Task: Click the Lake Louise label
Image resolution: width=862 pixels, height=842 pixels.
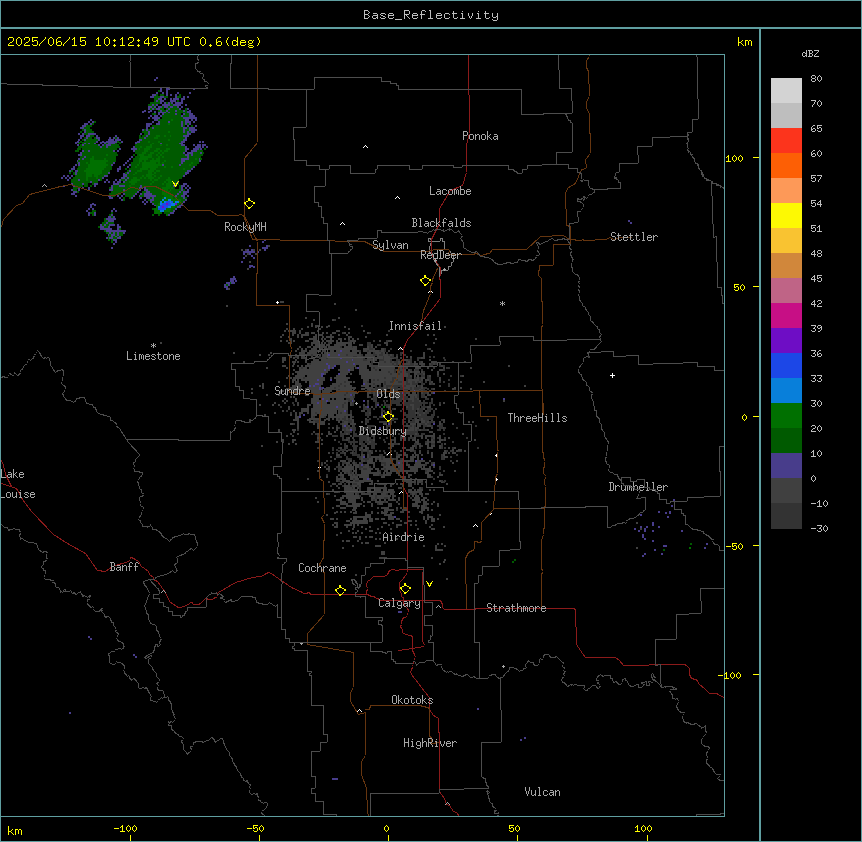Action: (x=18, y=484)
